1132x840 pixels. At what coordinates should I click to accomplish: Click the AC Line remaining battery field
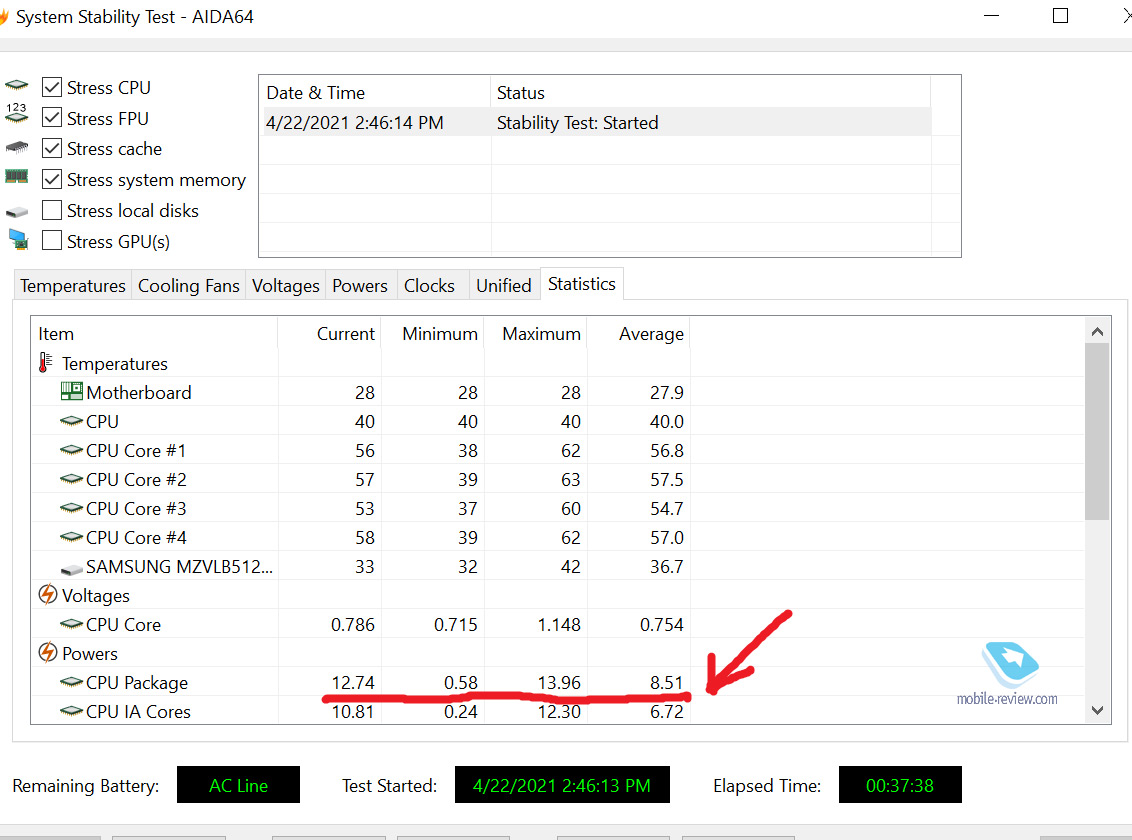238,784
